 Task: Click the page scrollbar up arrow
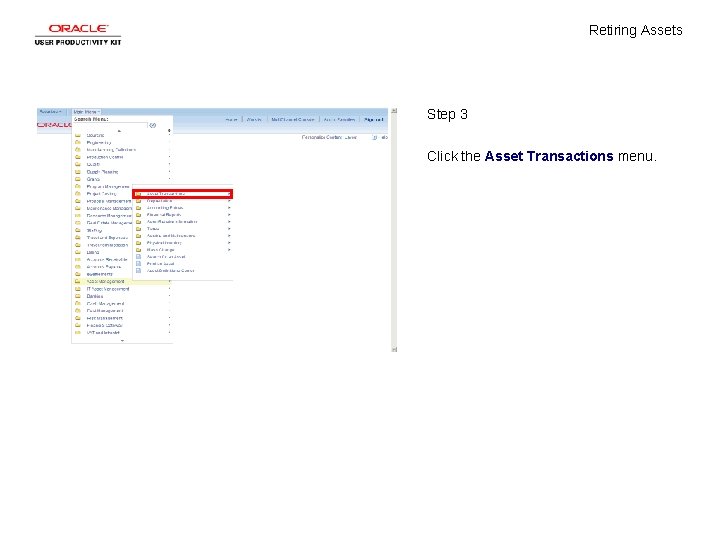click(x=394, y=111)
